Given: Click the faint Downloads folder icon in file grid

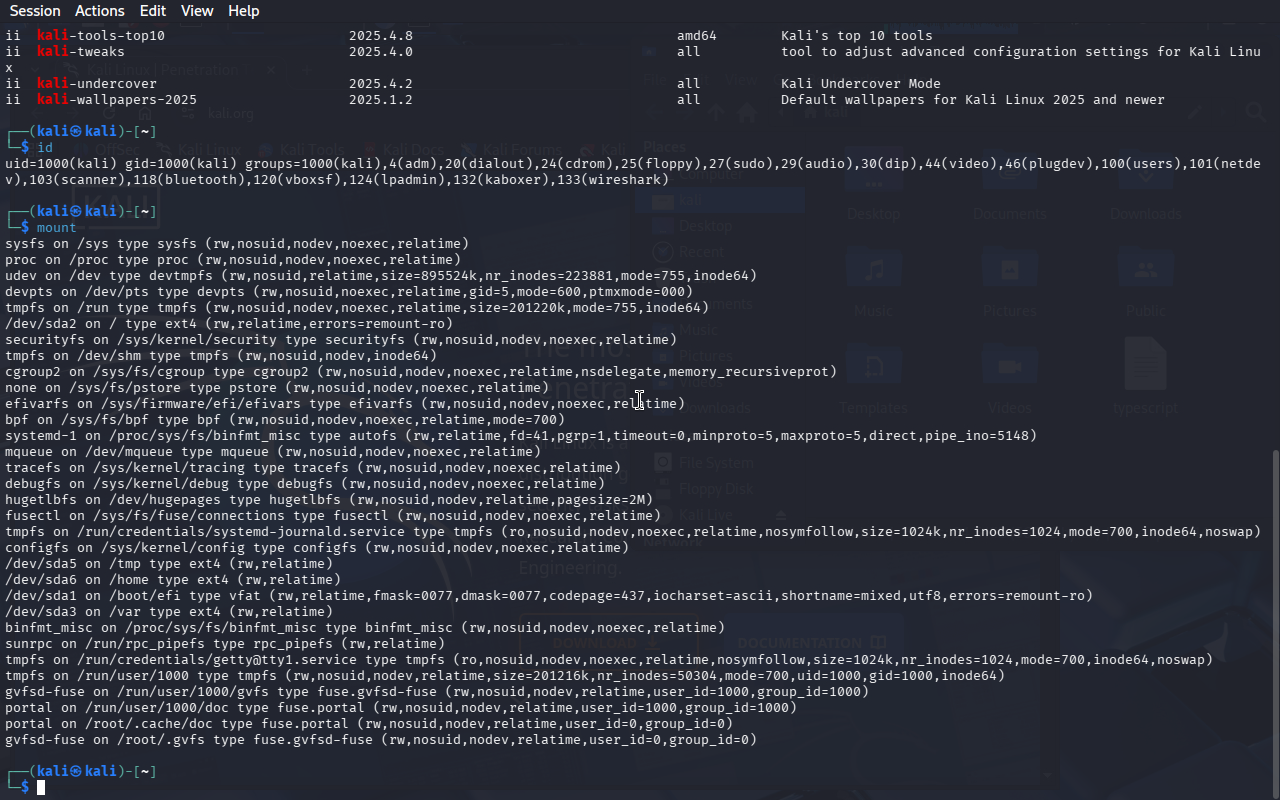Looking at the screenshot, I should tap(1146, 172).
